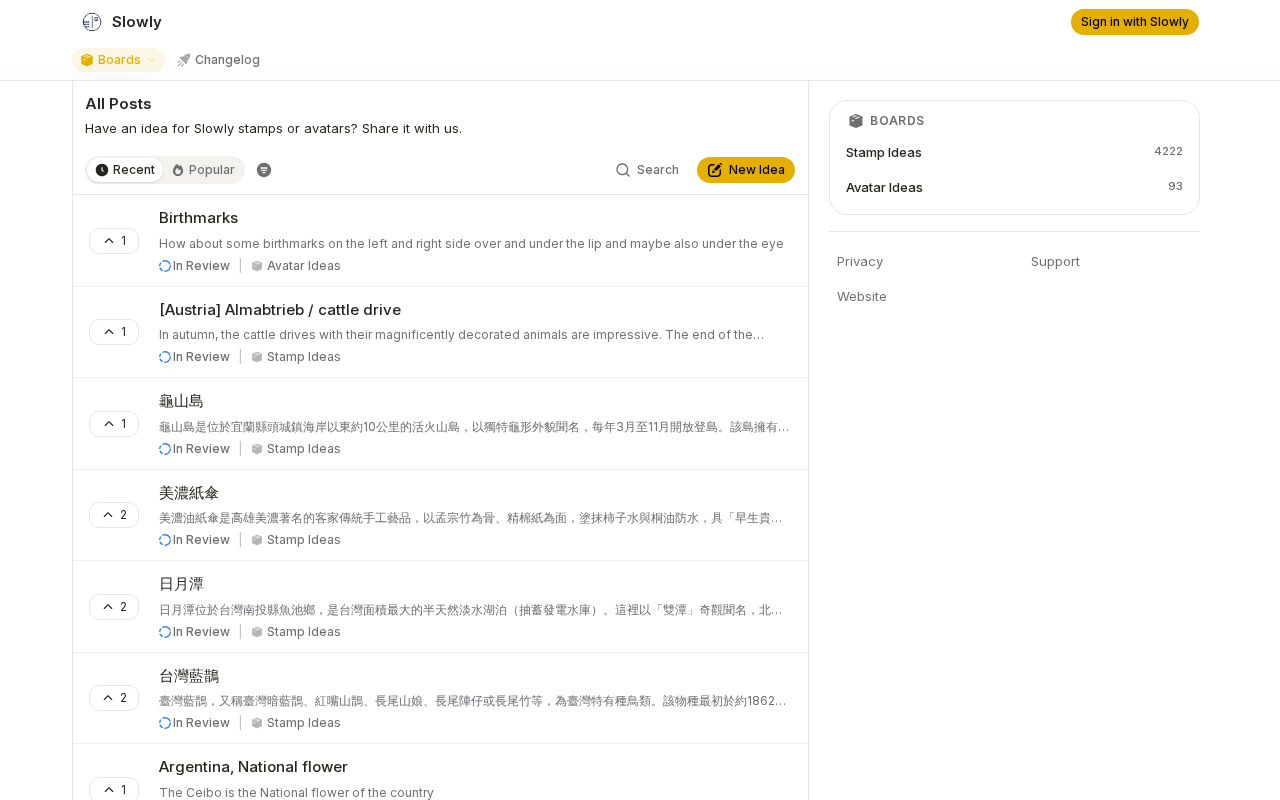Open the Argentina, National flower post

click(253, 767)
